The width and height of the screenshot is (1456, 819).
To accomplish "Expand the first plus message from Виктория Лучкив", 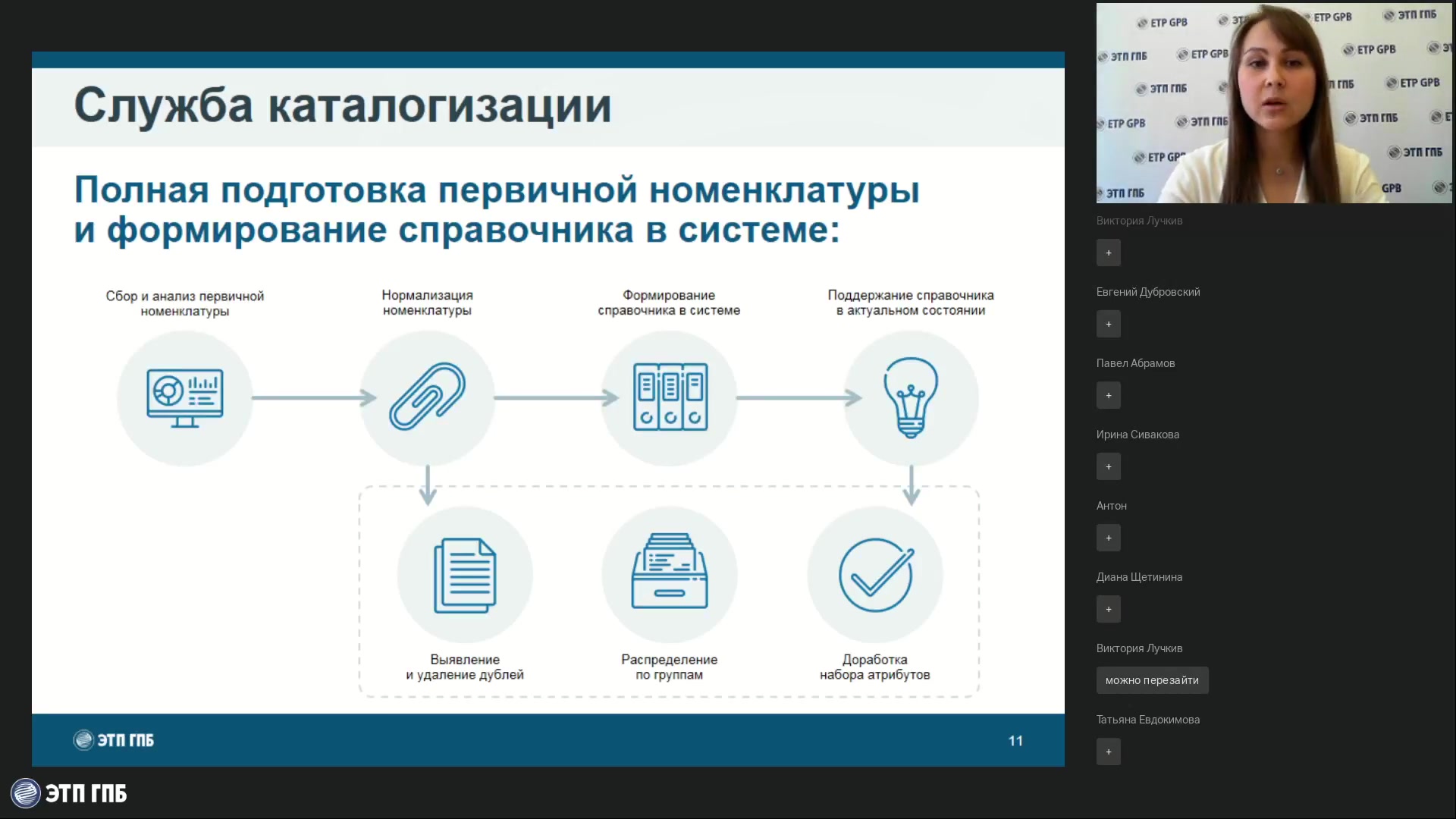I will (x=1108, y=253).
